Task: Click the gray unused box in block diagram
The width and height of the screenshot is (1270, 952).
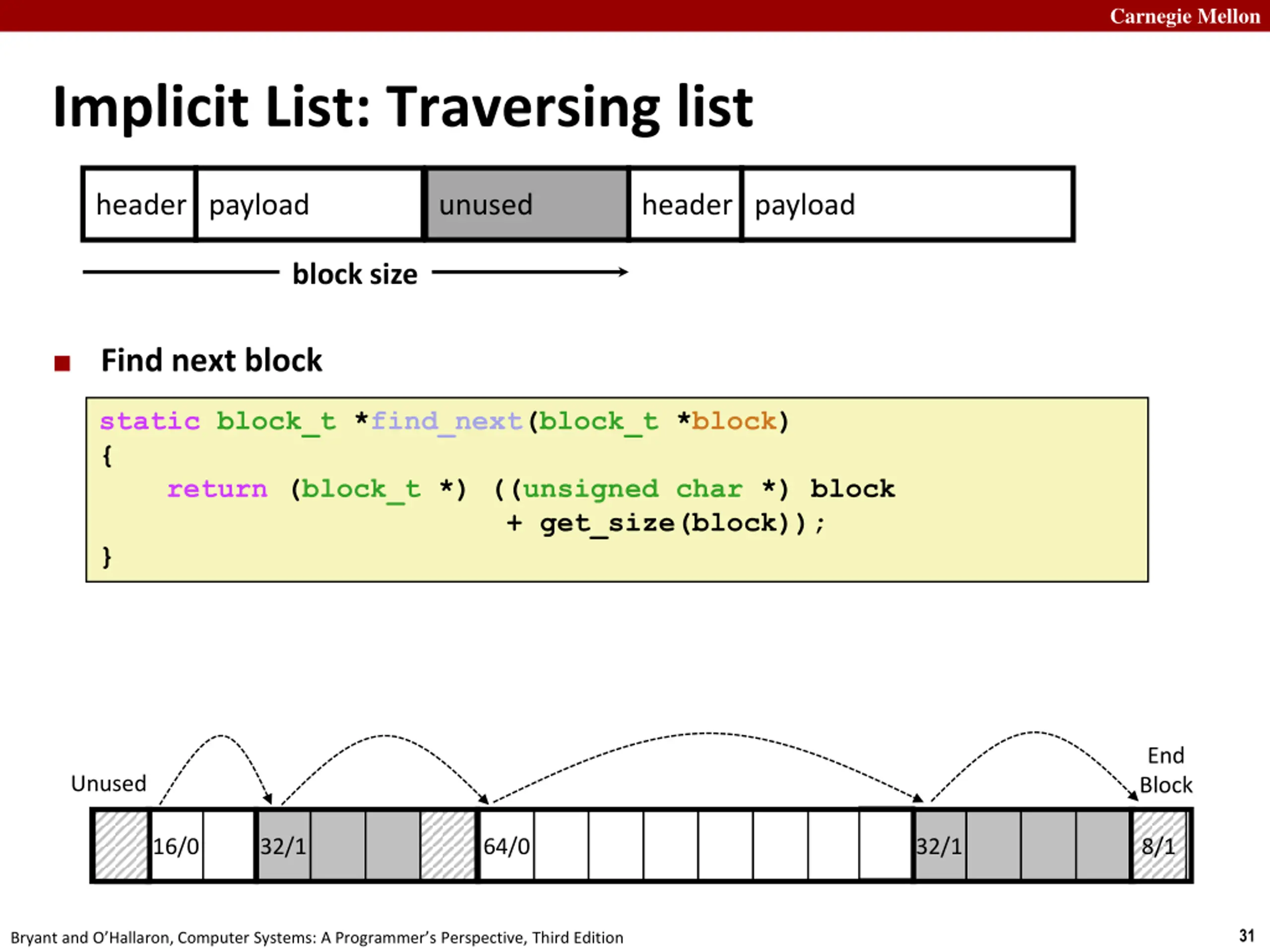Action: (526, 204)
